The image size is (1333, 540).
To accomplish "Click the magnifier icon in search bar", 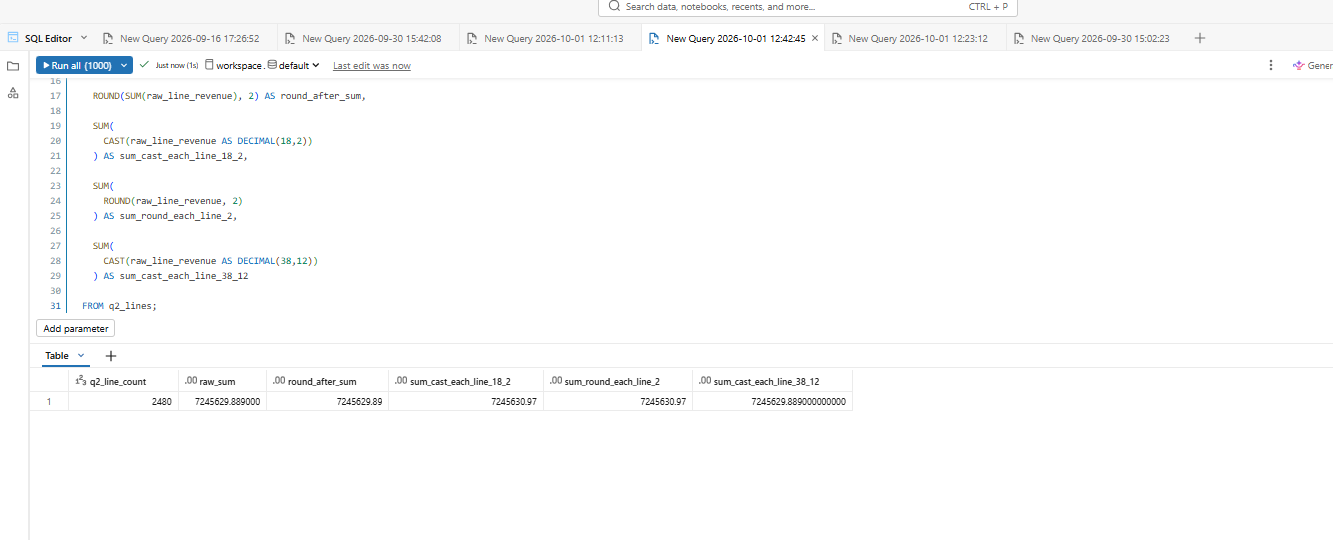I will click(614, 6).
